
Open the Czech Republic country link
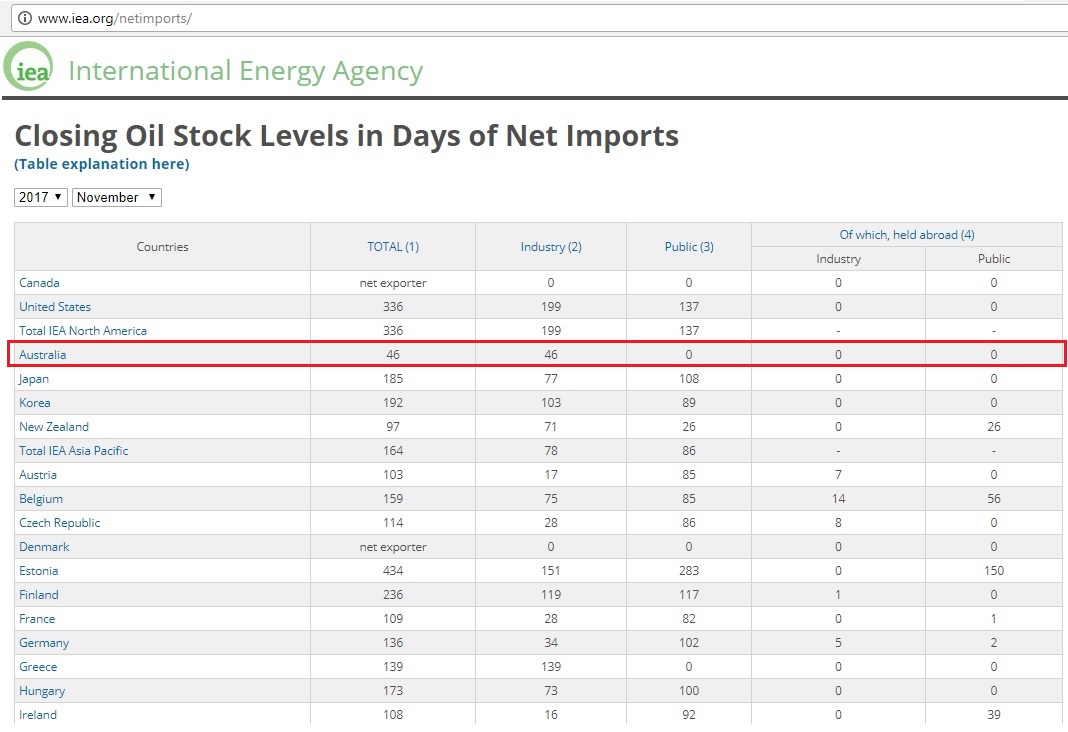(60, 523)
